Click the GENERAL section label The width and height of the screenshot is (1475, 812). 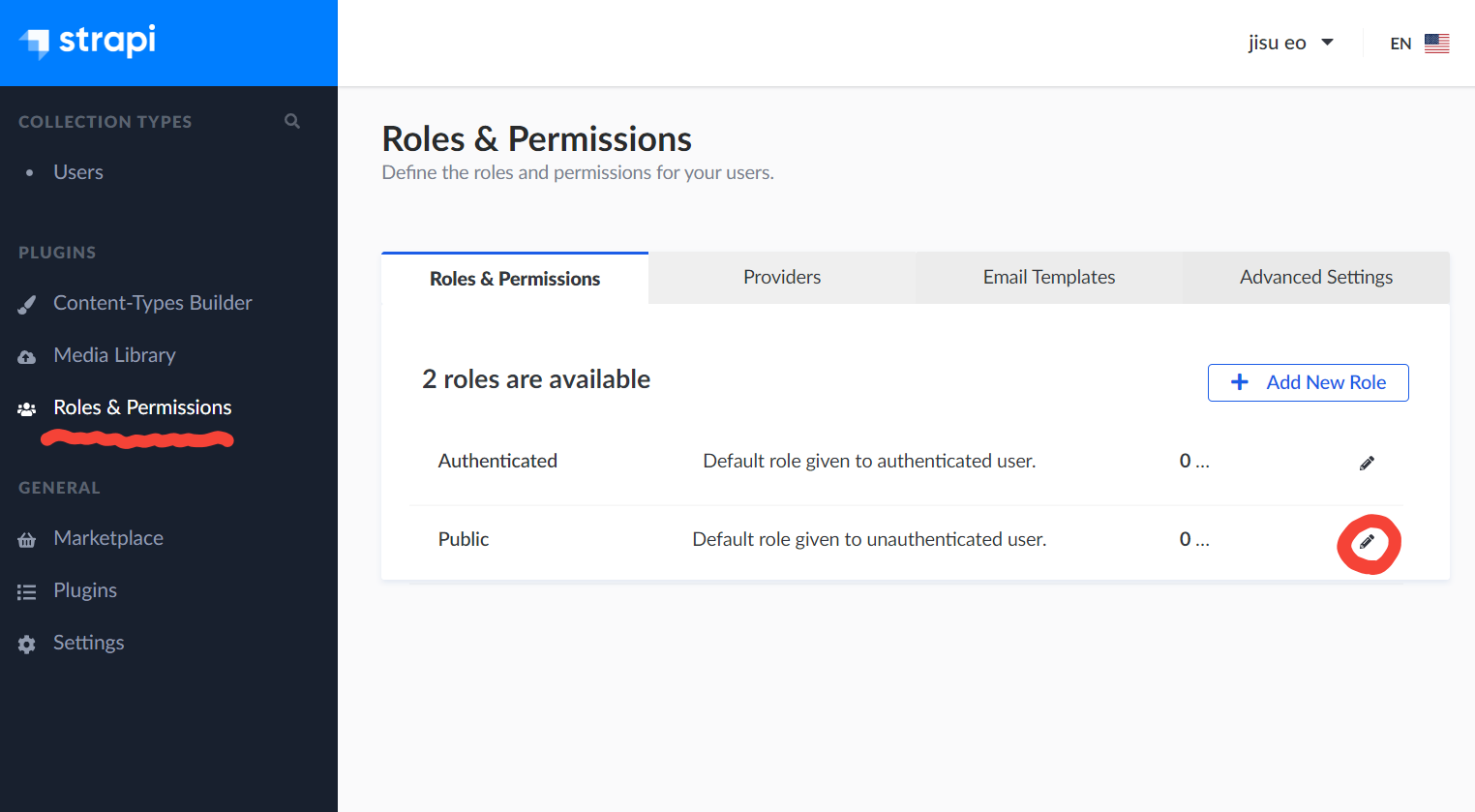(x=59, y=488)
